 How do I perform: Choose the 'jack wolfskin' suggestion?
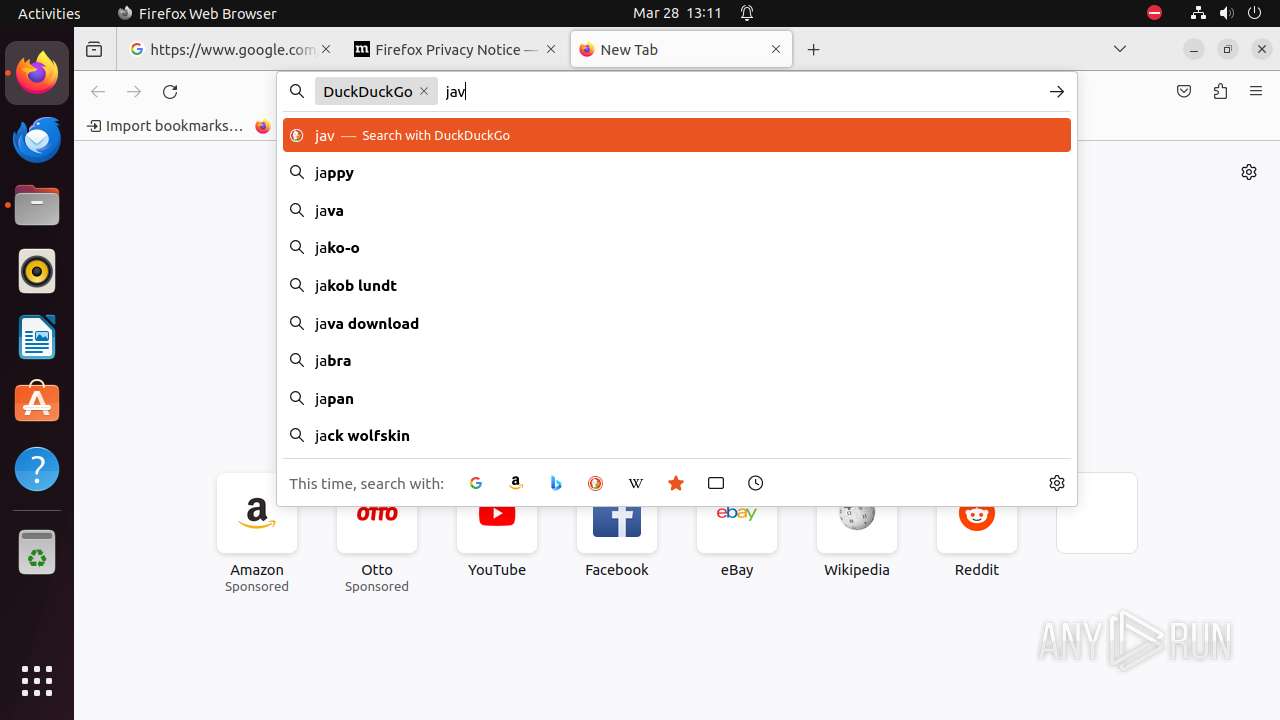[677, 436]
